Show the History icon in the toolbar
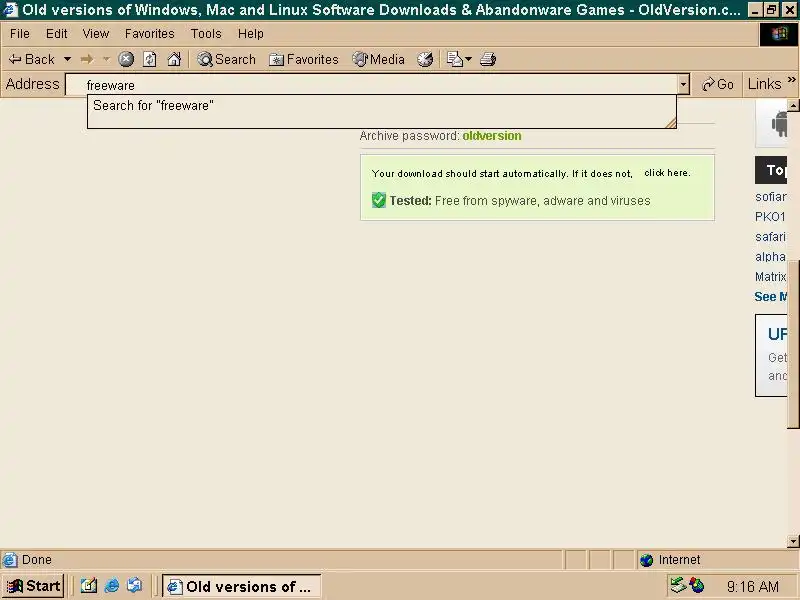800x600 pixels. point(425,59)
